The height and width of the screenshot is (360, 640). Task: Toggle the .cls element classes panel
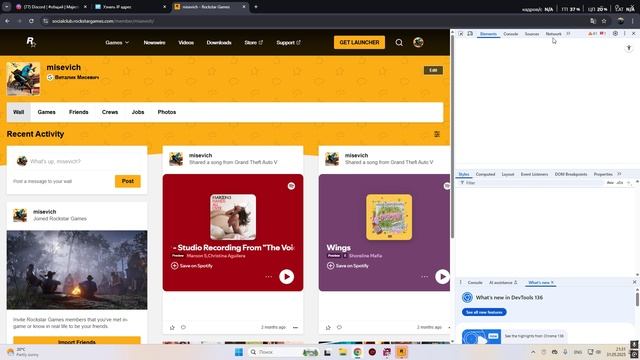(620, 183)
